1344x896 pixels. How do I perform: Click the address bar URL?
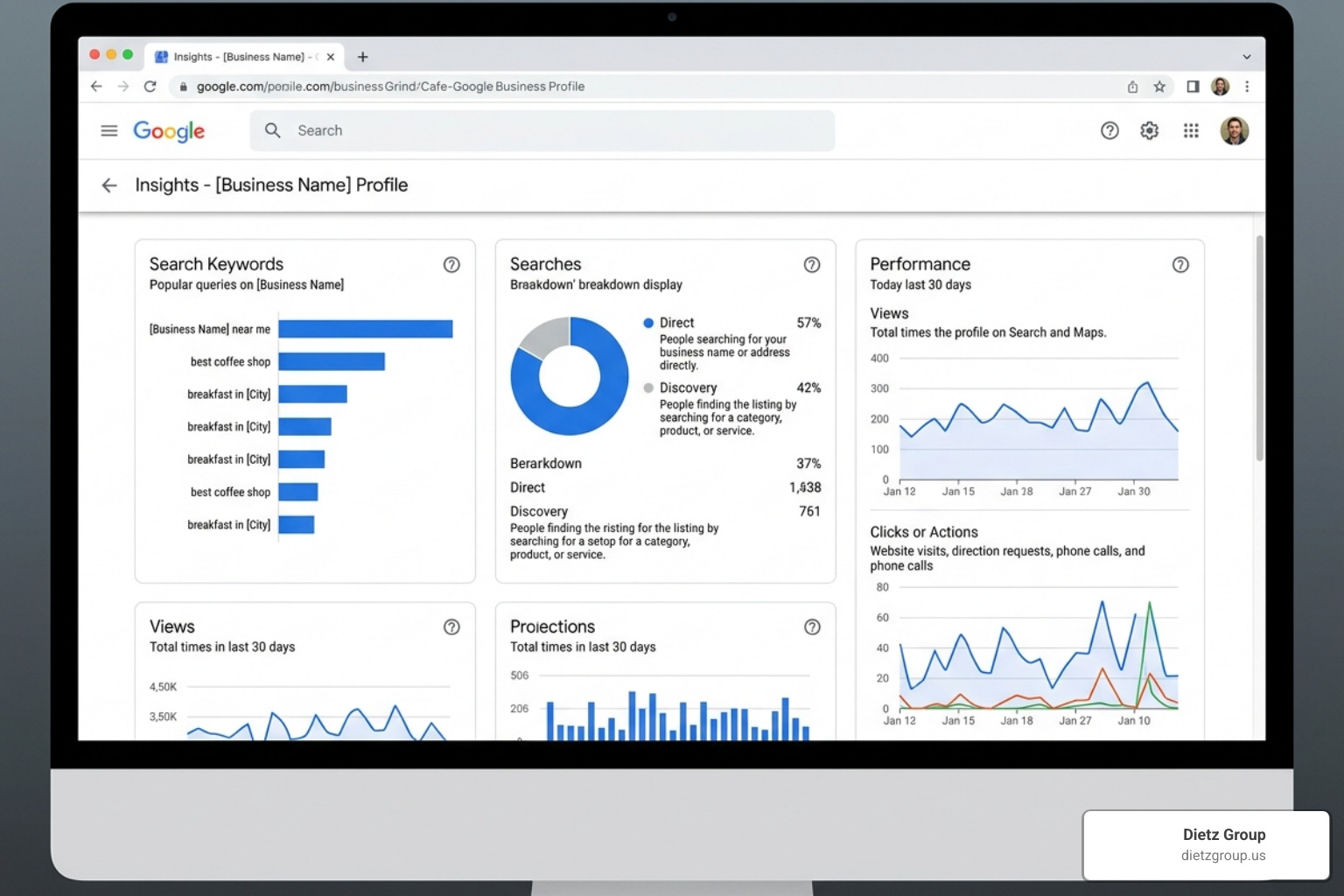pos(390,87)
